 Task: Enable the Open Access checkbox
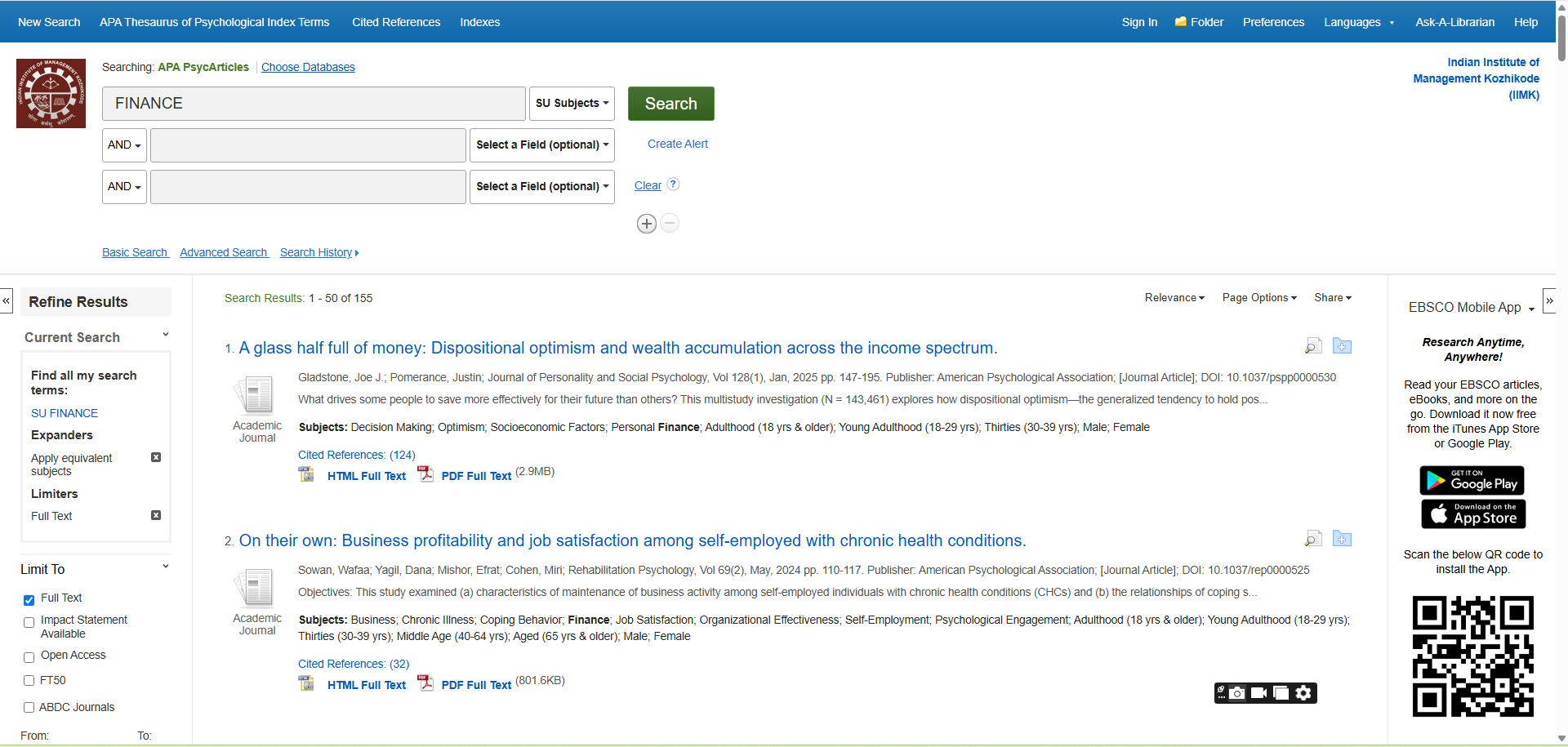pyautogui.click(x=29, y=657)
